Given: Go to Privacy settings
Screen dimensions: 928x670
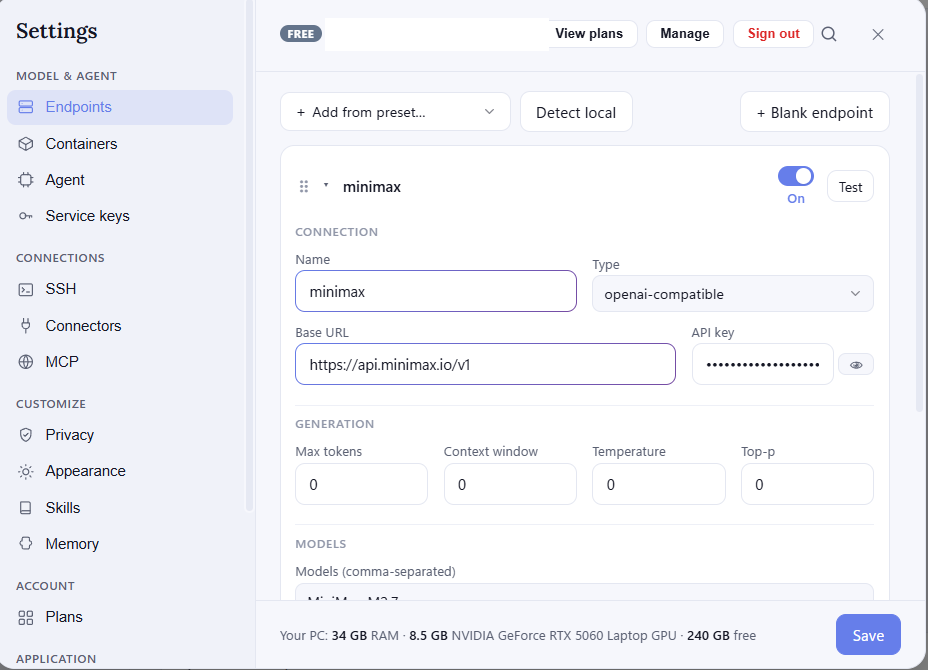Looking at the screenshot, I should pyautogui.click(x=120, y=435).
